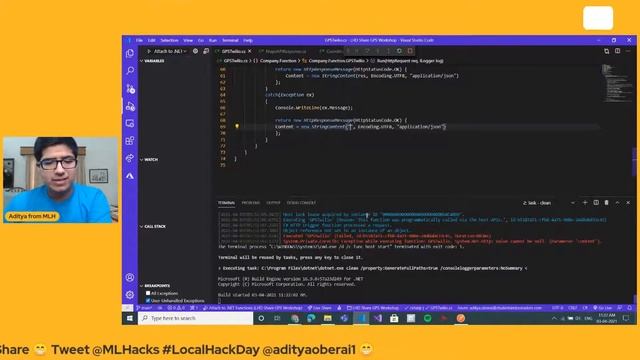Viewport: 640px width, 360px height.
Task: Open the Remote Explorer view
Action: [x=130, y=123]
